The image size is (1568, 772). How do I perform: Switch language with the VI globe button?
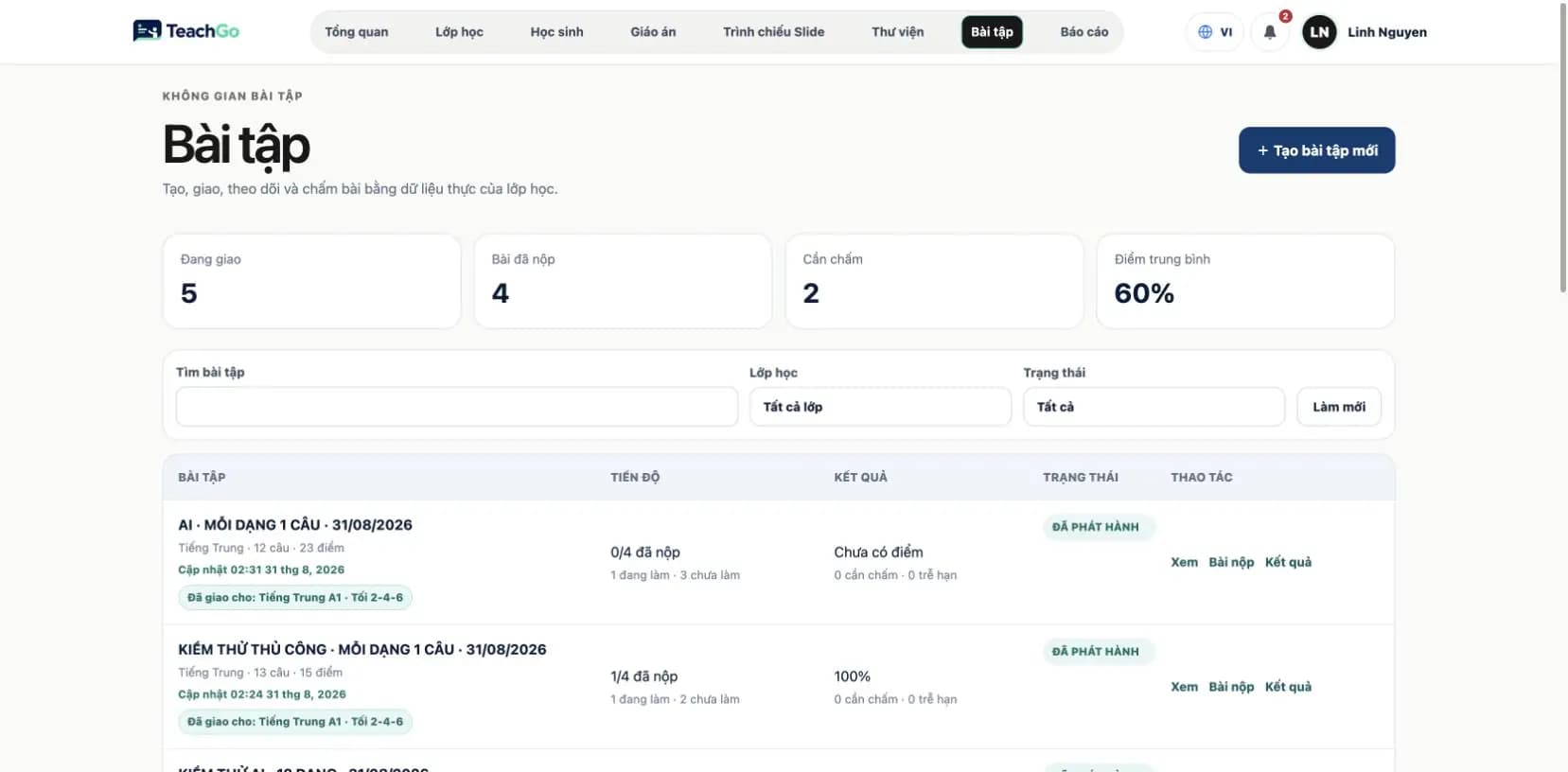coord(1215,32)
